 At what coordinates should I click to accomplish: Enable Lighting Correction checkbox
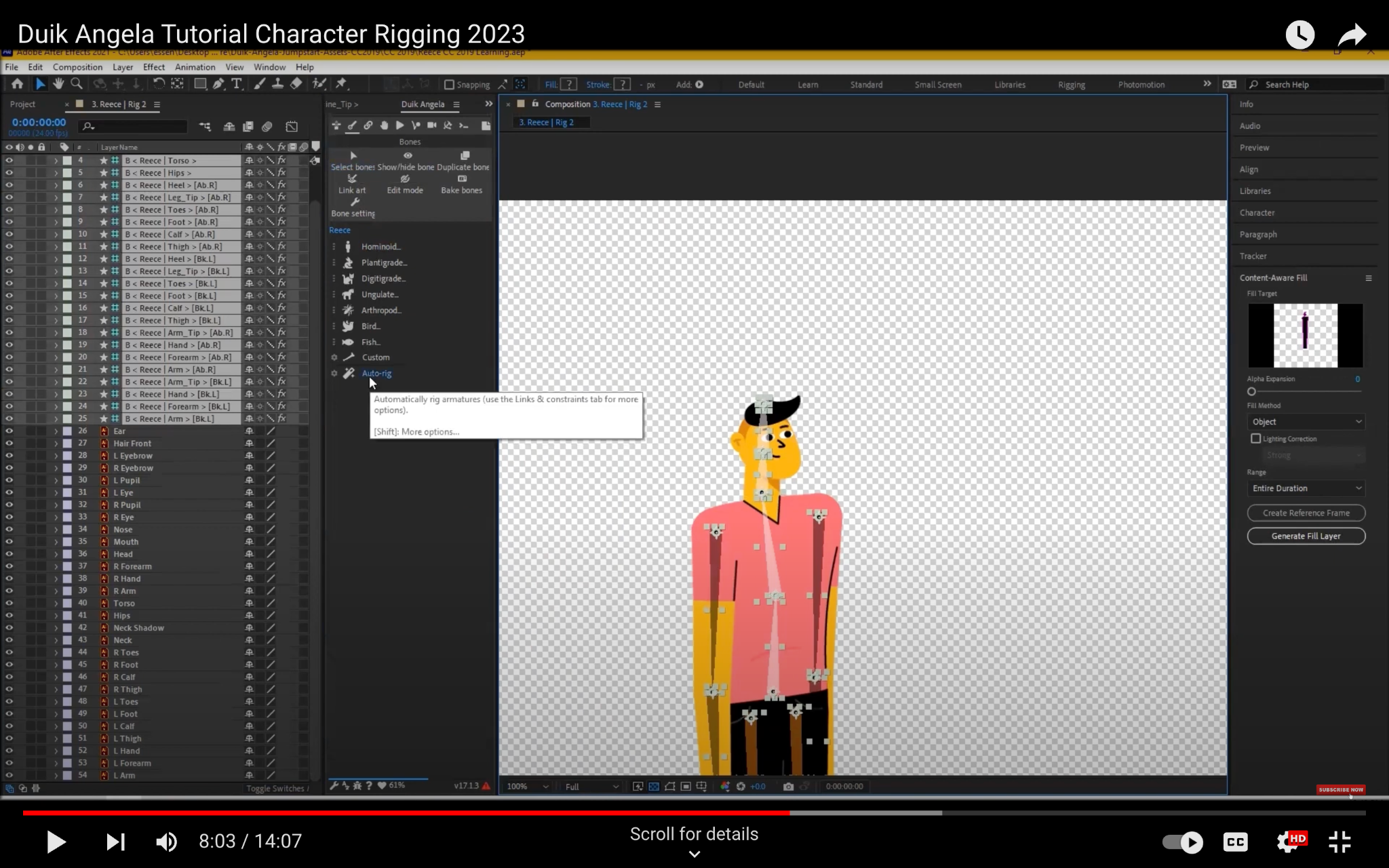pos(1255,439)
